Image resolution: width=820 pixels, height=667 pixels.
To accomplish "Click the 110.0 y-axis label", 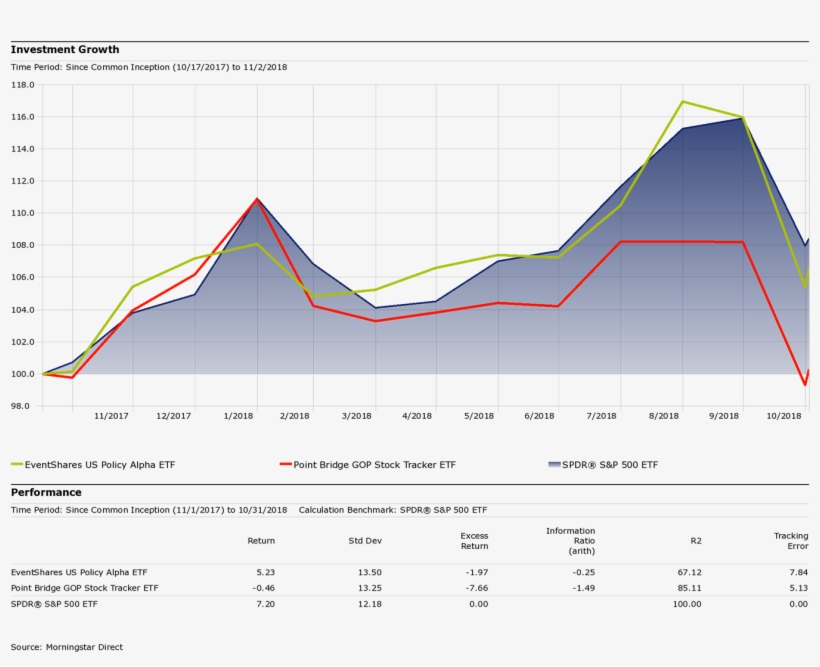I will point(22,213).
